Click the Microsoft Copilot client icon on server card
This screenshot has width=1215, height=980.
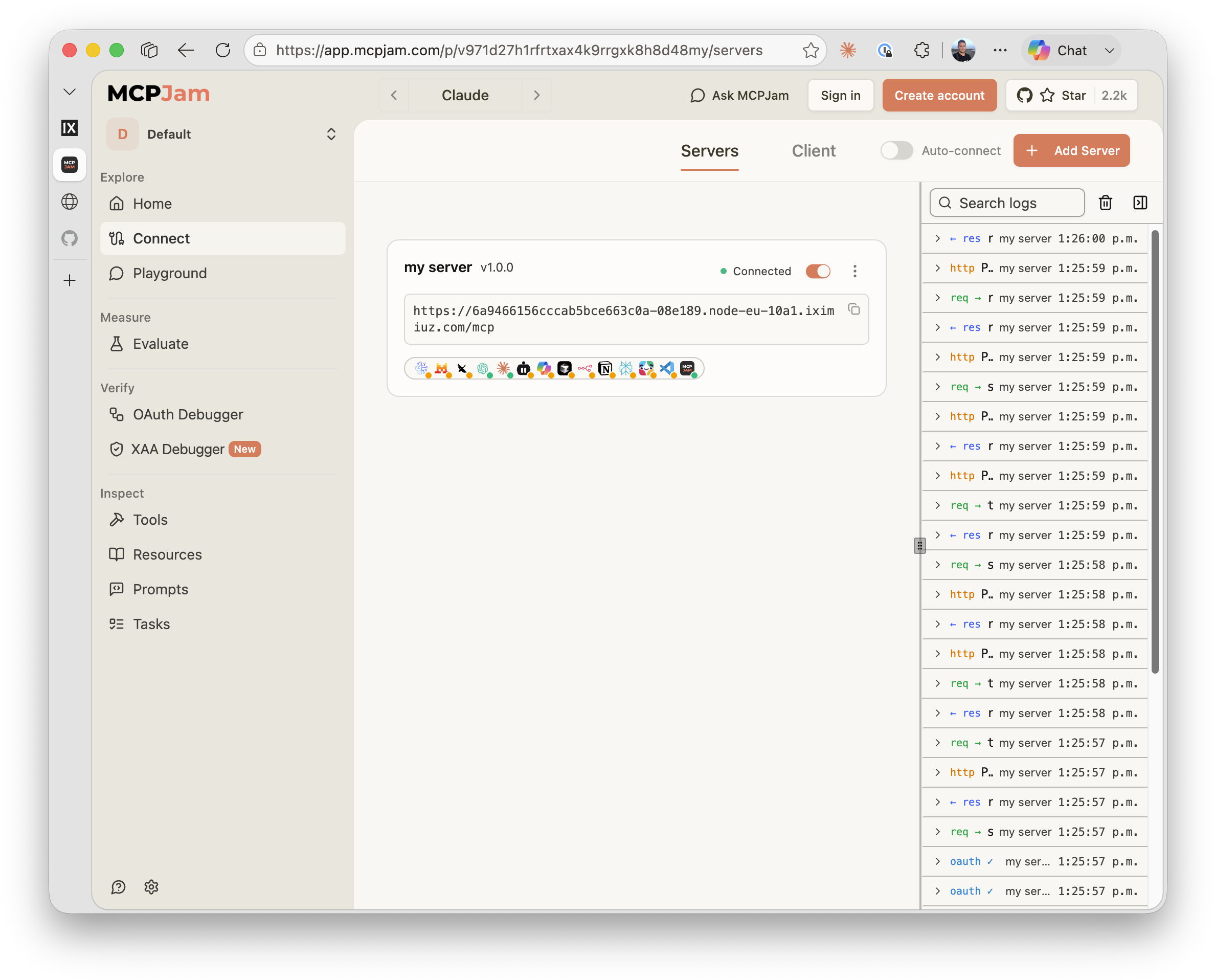(x=544, y=369)
